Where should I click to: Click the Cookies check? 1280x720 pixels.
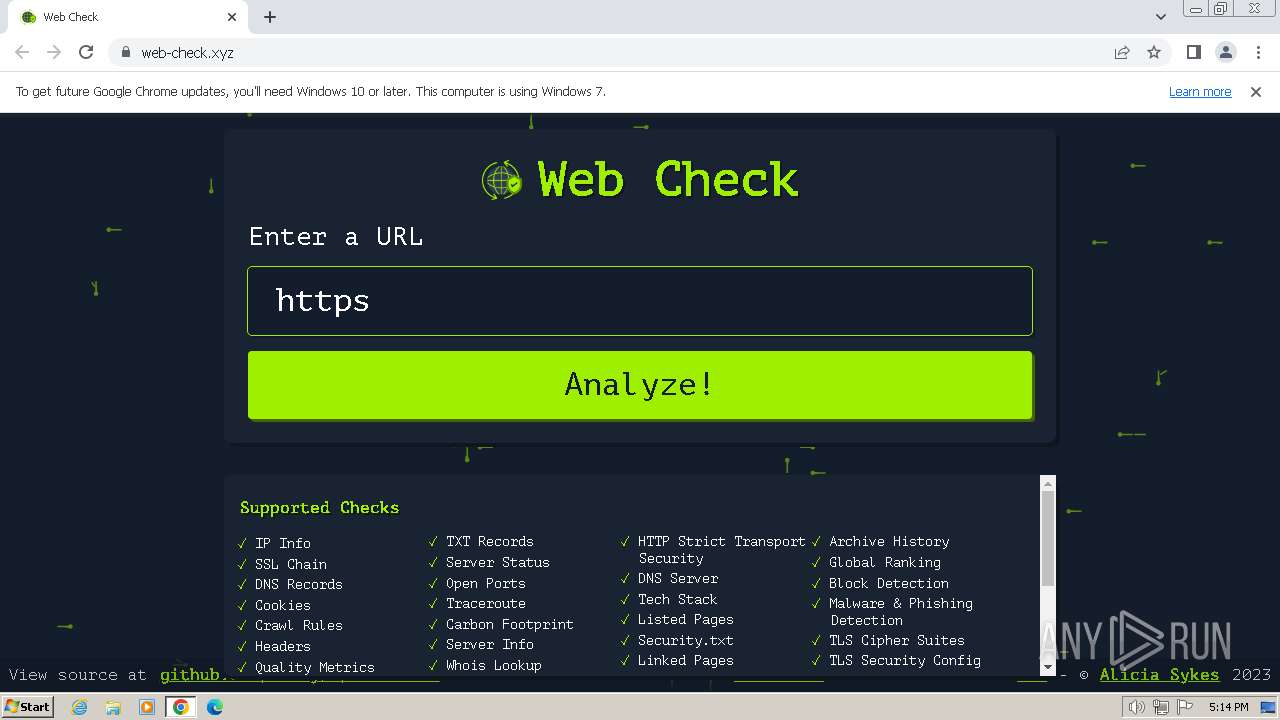pyautogui.click(x=283, y=605)
